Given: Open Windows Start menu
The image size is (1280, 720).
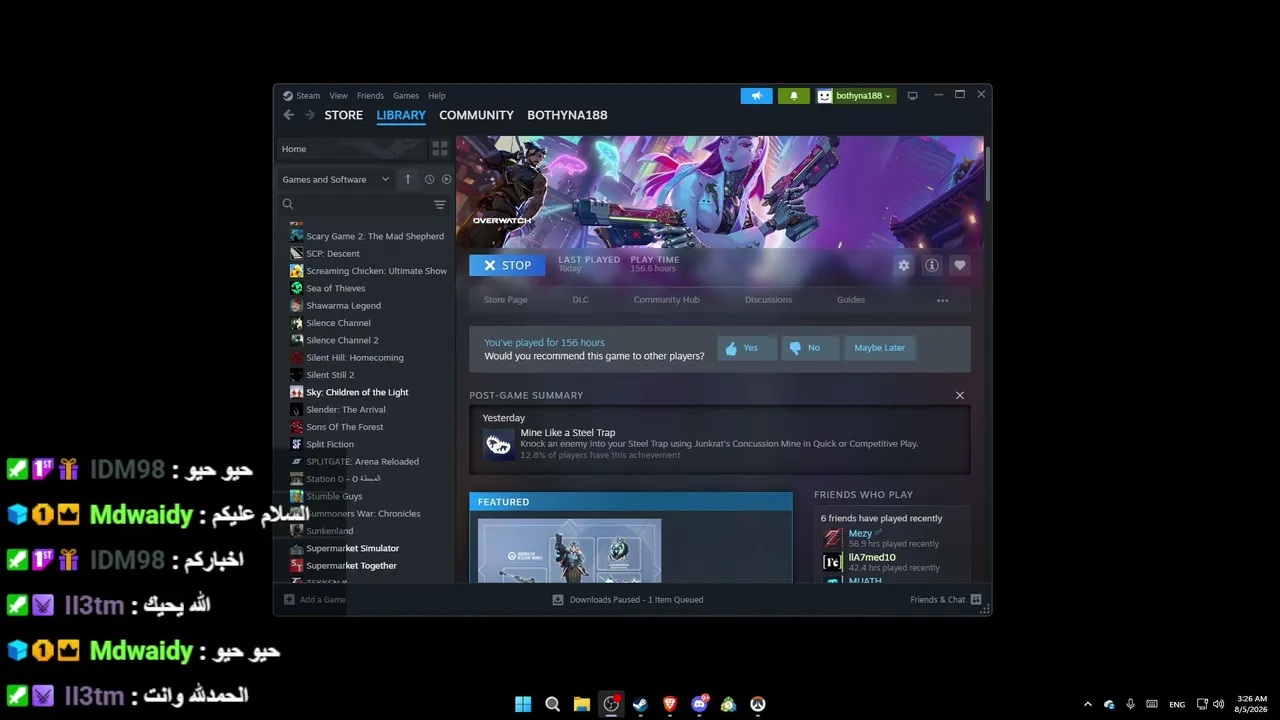Looking at the screenshot, I should (x=523, y=704).
